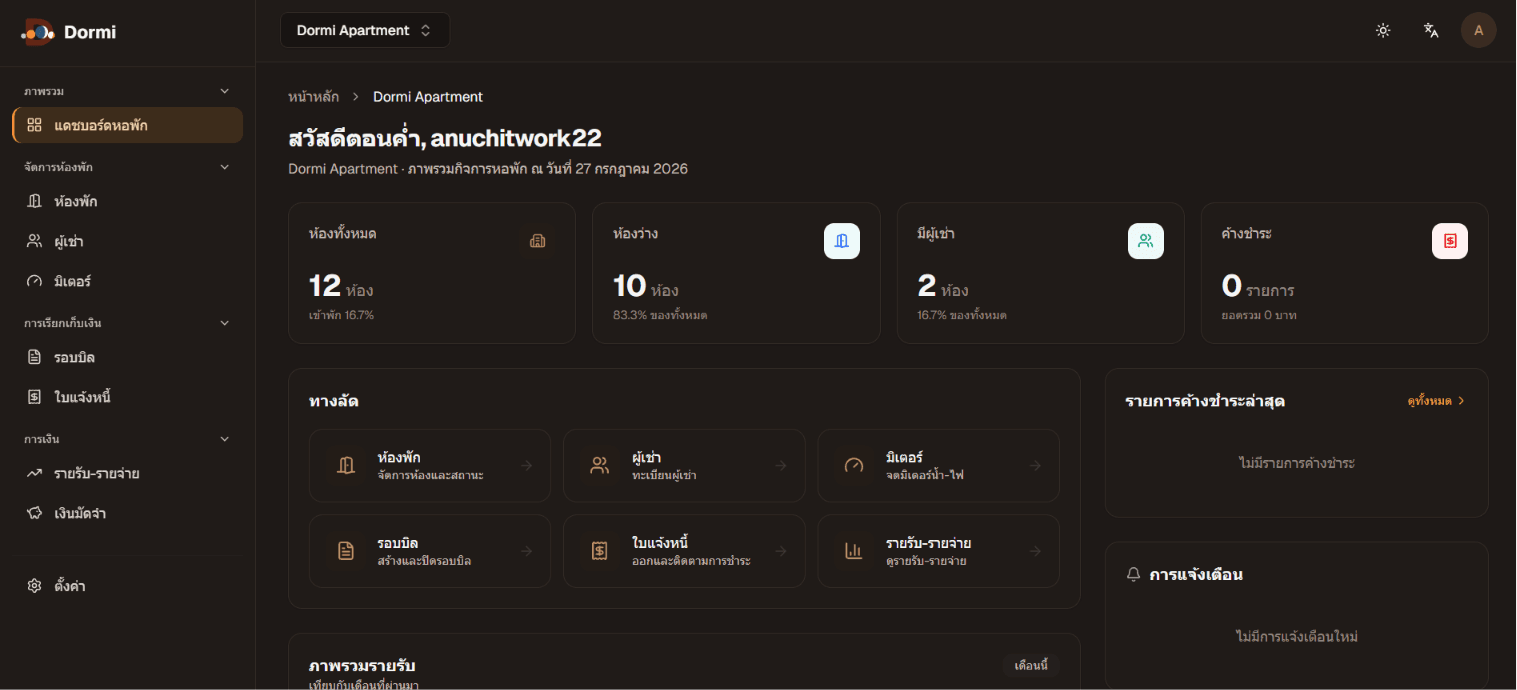
Task: Click the ห้องทั้งหมด 12 ห้อง stat card
Action: tap(432, 273)
